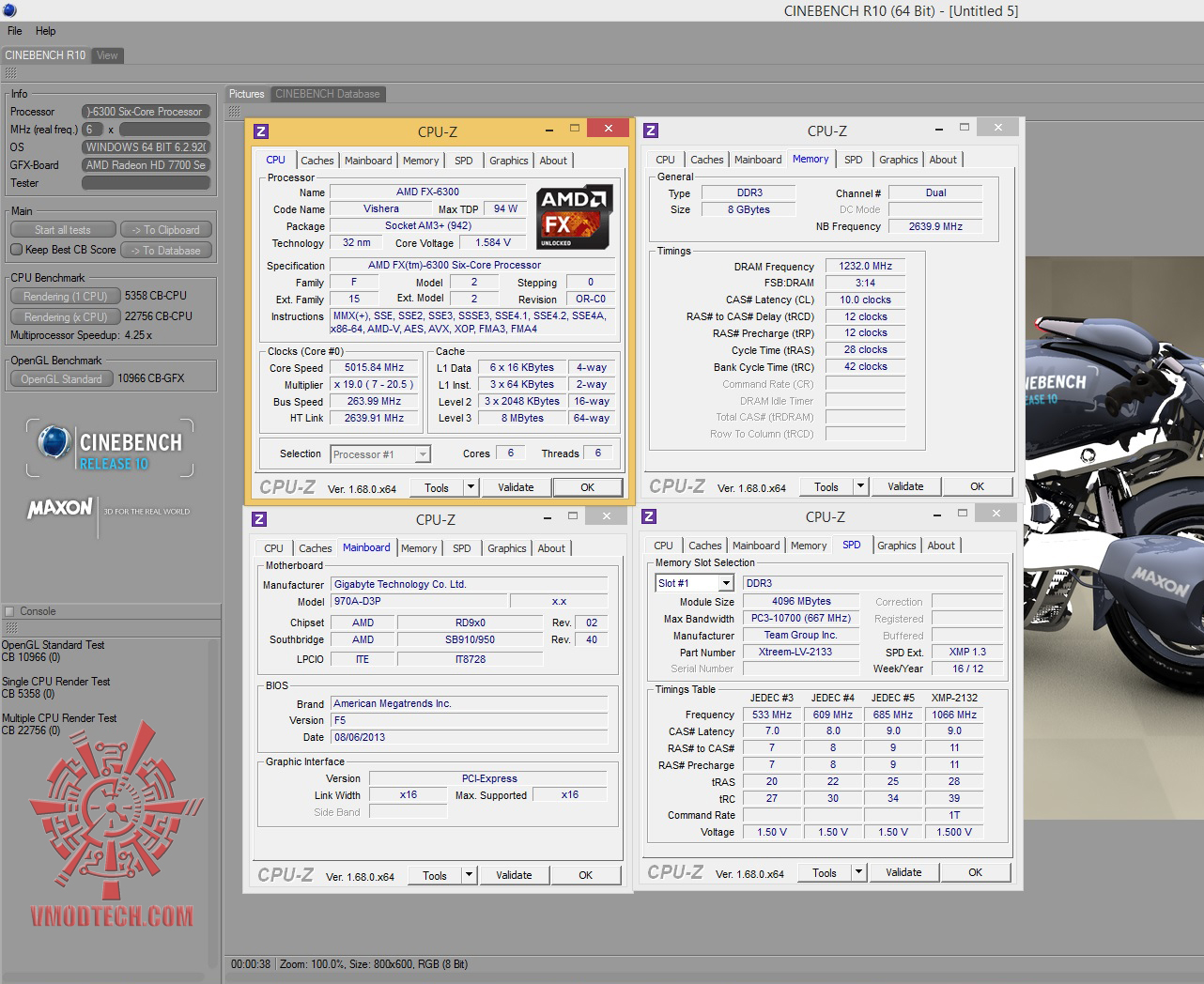Enable the Keep Best CB Score checkbox
The width and height of the screenshot is (1204, 984).
(16, 250)
